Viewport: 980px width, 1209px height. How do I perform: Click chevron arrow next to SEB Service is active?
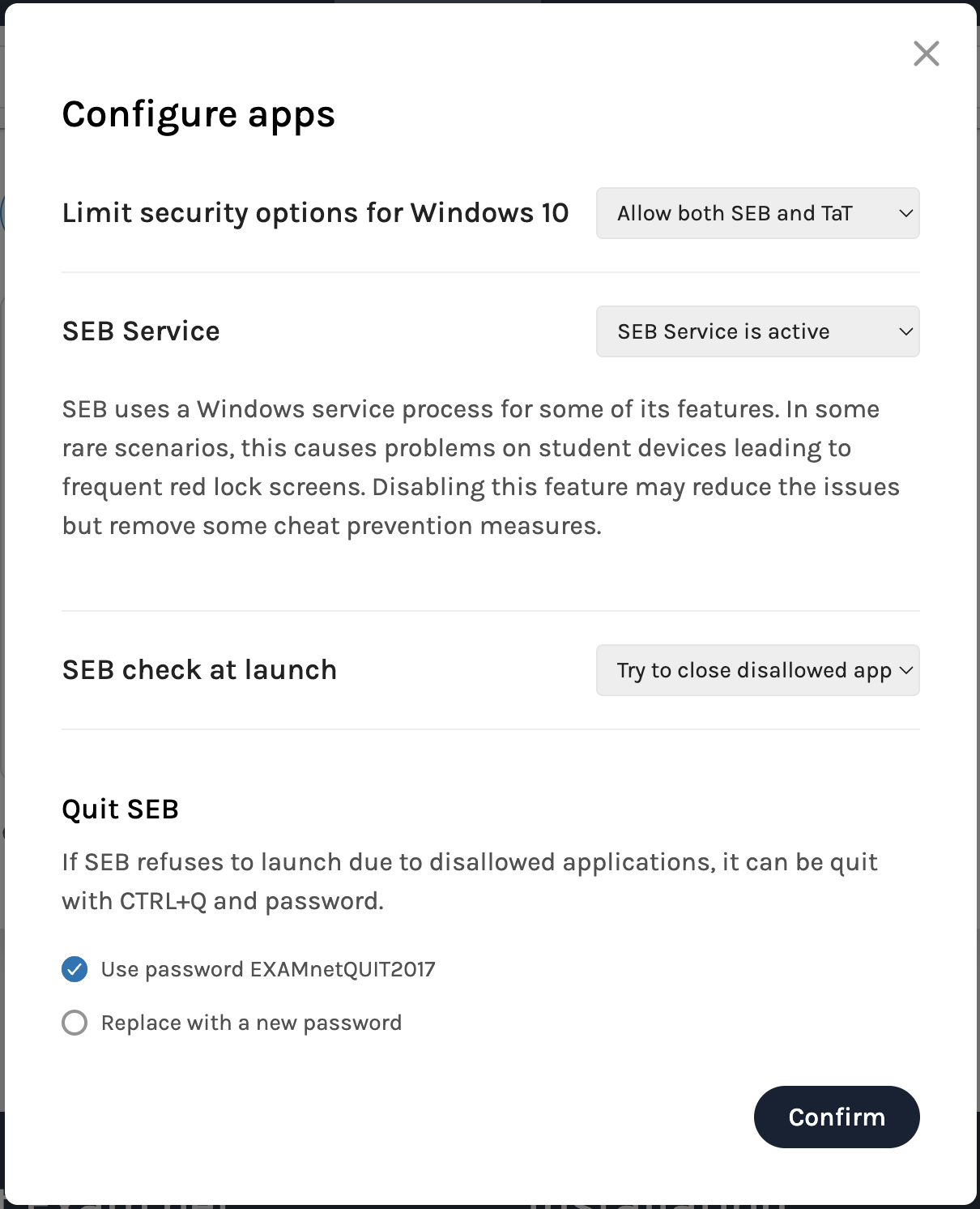click(905, 331)
